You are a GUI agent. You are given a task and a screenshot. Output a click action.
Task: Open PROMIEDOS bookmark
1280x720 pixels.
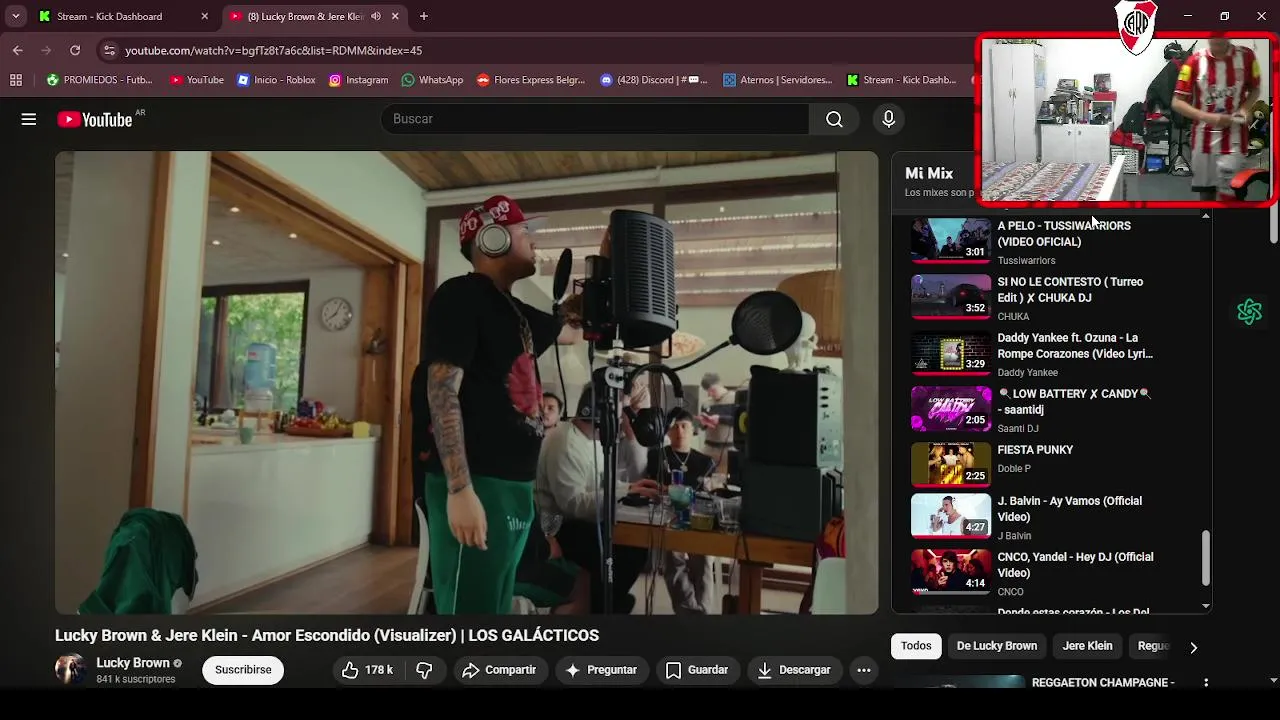(x=100, y=80)
